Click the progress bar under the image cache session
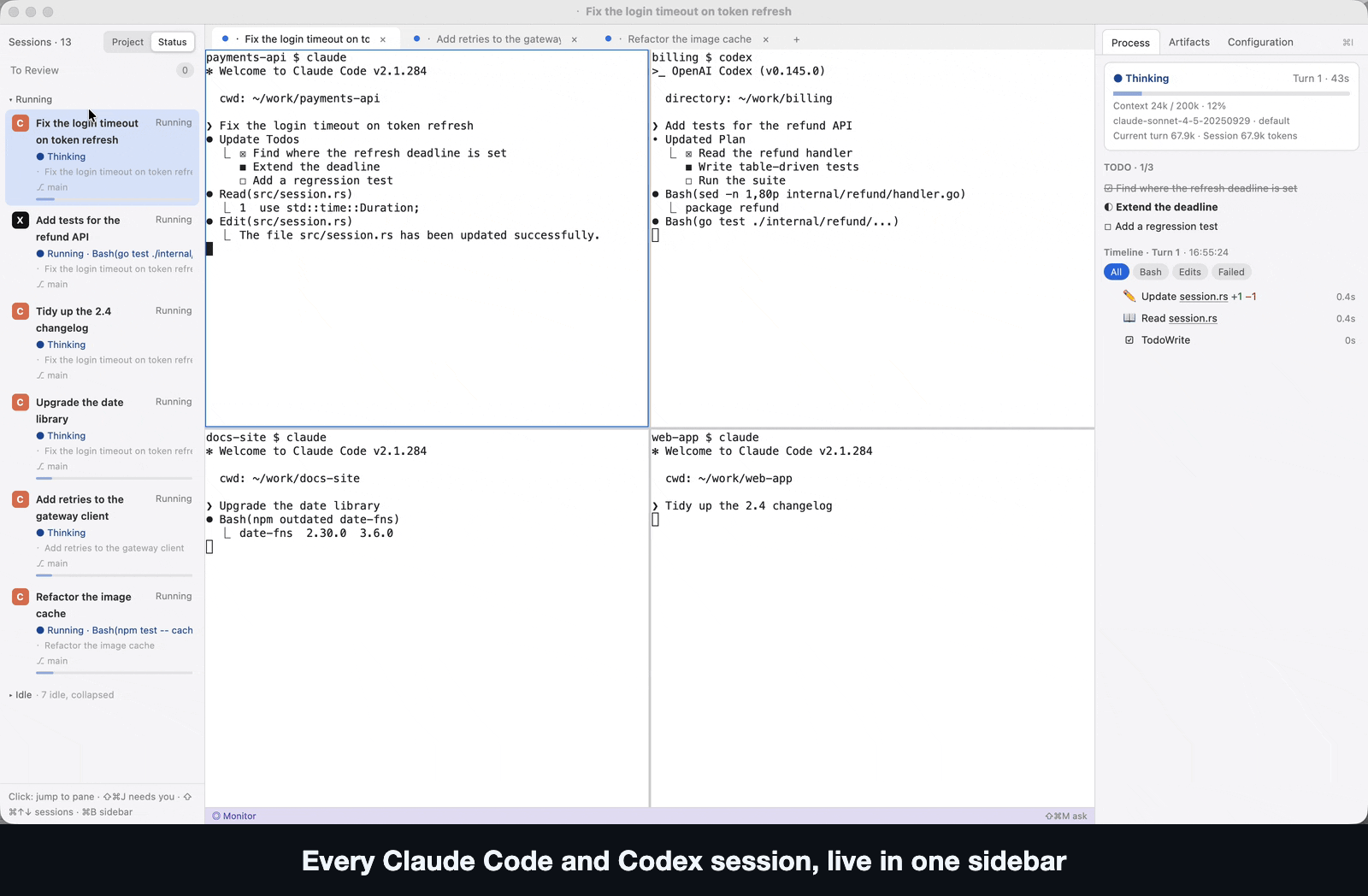This screenshot has height=896, width=1368. tap(114, 673)
